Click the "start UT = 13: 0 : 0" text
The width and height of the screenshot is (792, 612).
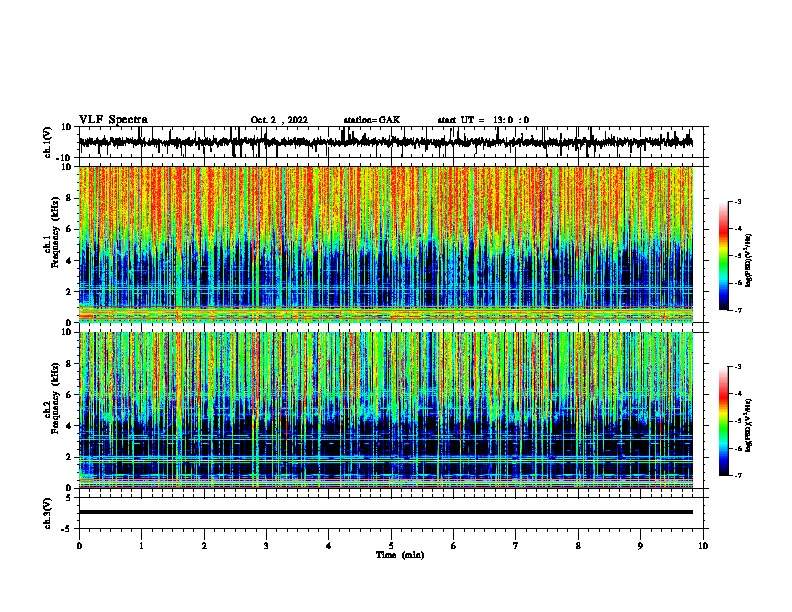483,120
